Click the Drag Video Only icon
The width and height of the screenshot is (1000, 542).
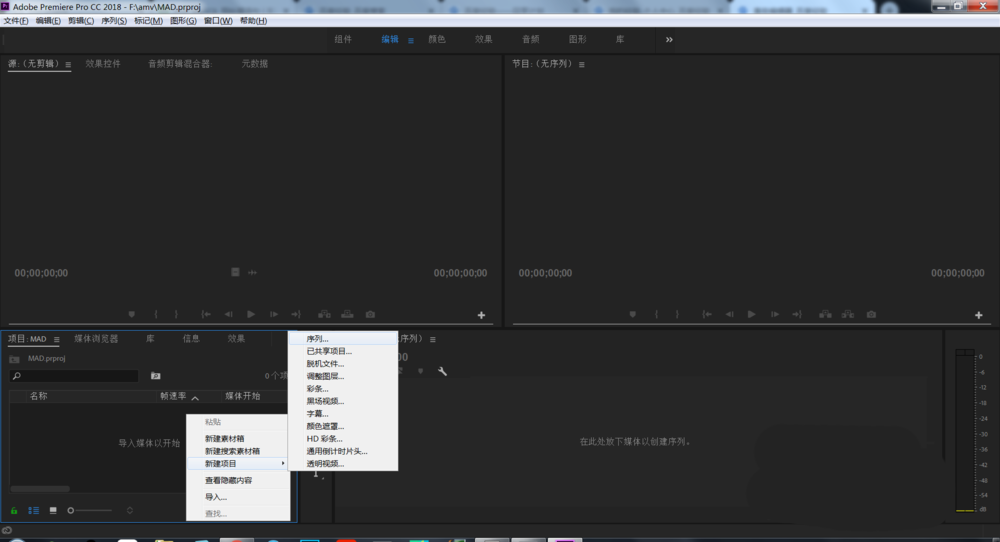tap(235, 272)
